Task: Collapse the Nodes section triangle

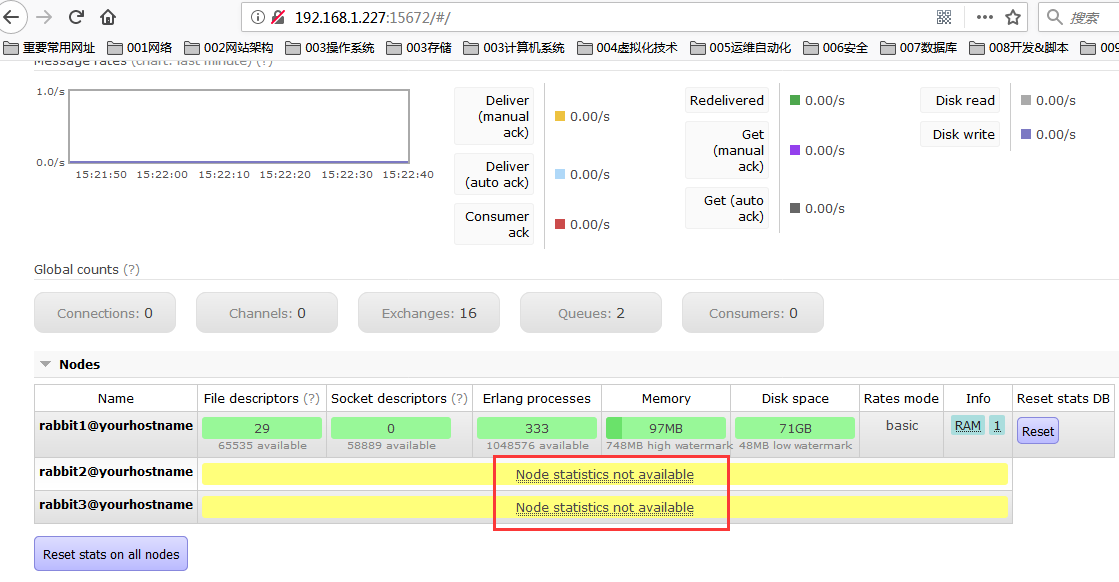Action: (44, 364)
